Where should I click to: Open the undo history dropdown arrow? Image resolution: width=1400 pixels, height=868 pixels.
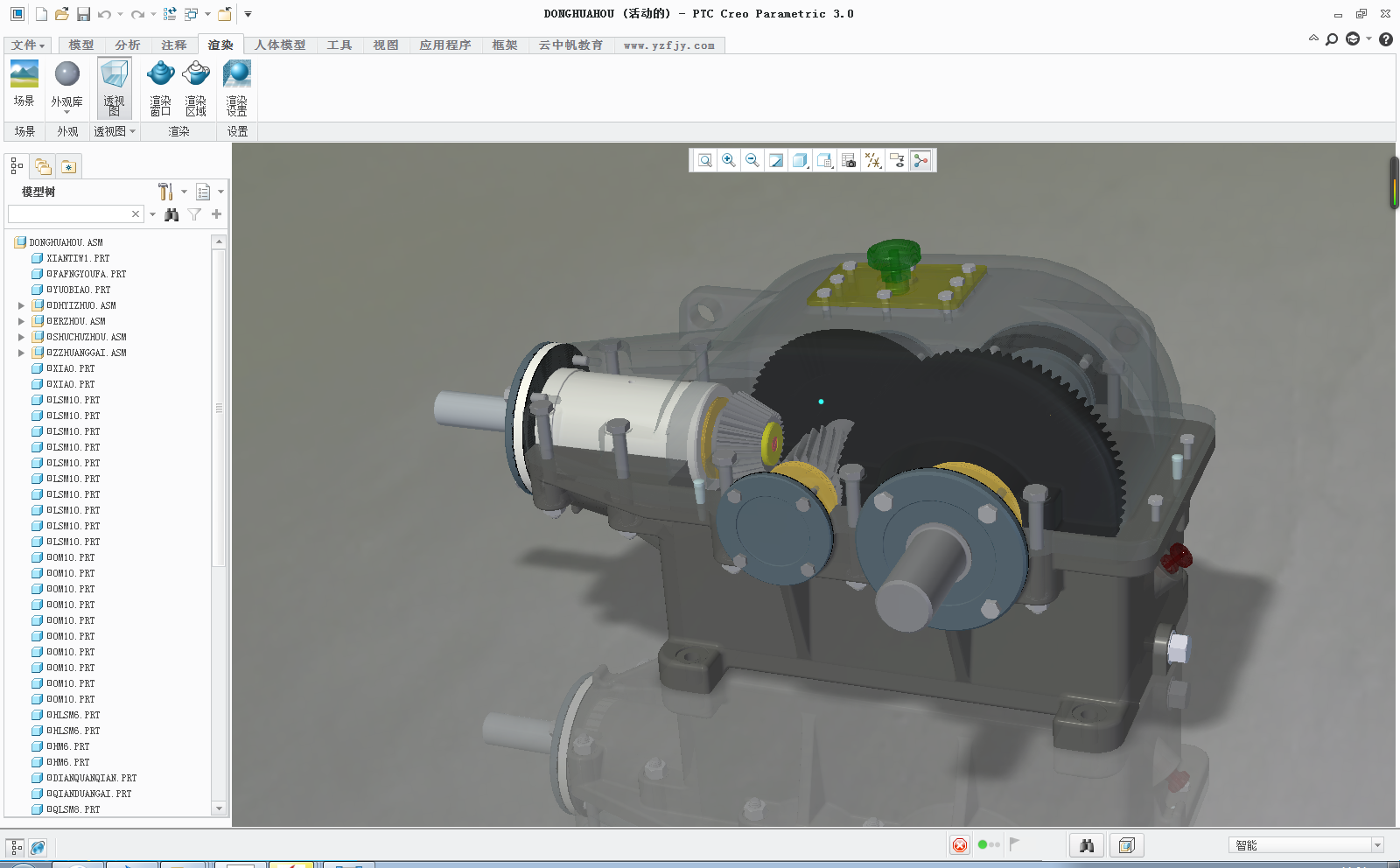click(x=119, y=14)
